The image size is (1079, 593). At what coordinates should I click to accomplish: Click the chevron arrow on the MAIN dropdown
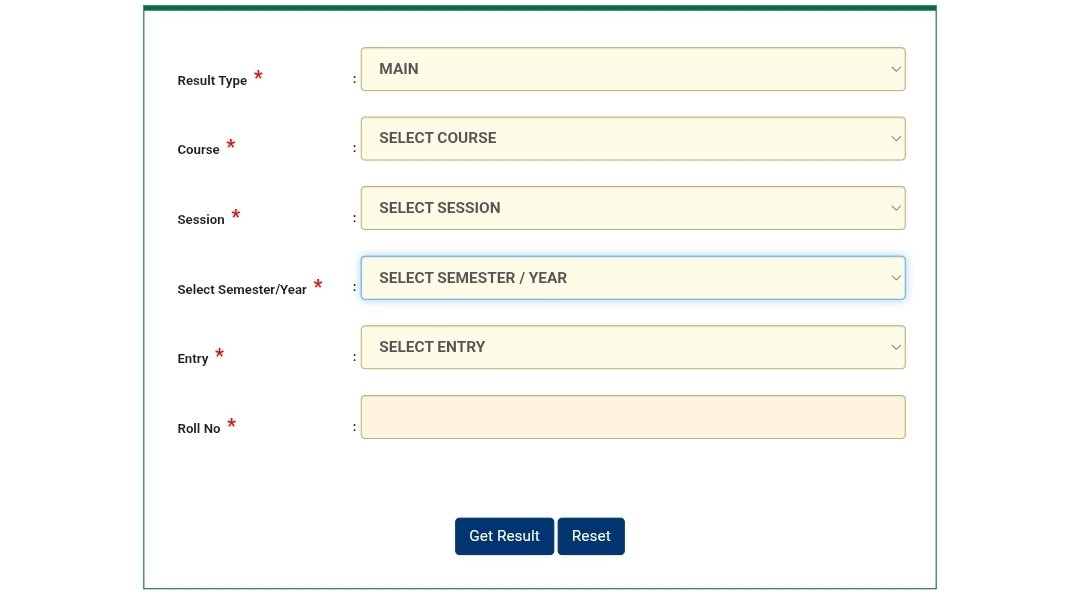(895, 69)
